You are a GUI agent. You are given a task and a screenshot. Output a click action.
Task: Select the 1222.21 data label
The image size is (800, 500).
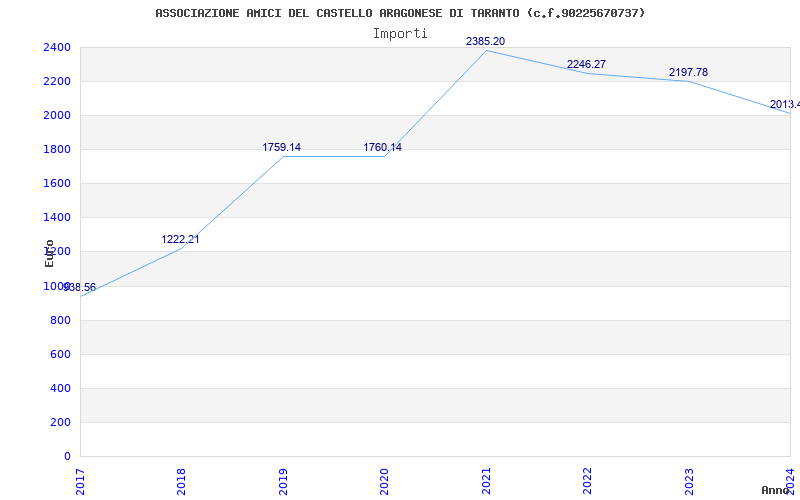tap(180, 239)
